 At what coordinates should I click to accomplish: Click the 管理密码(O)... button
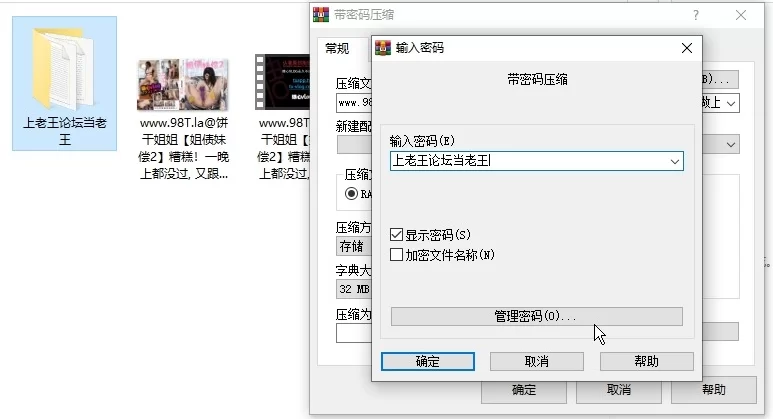tap(536, 316)
